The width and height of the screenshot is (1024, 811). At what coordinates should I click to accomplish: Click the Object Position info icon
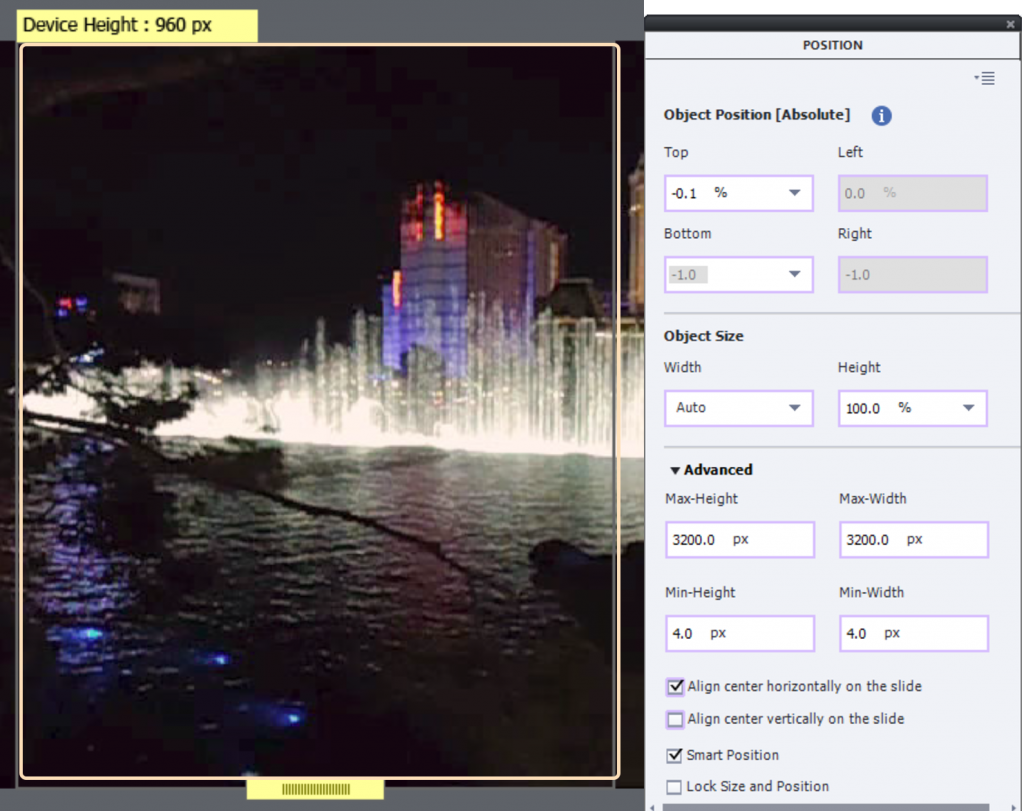tap(881, 116)
